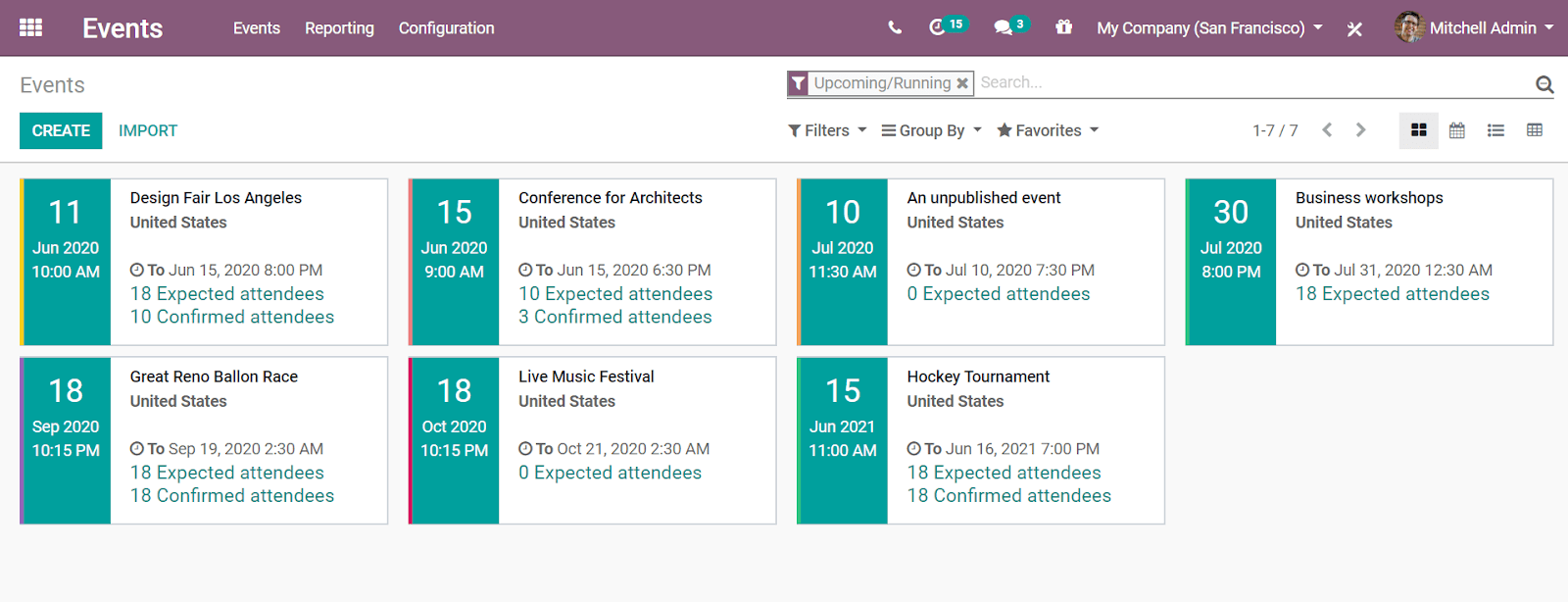Focus the Search input field
This screenshot has width=1568, height=602.
tap(1254, 83)
